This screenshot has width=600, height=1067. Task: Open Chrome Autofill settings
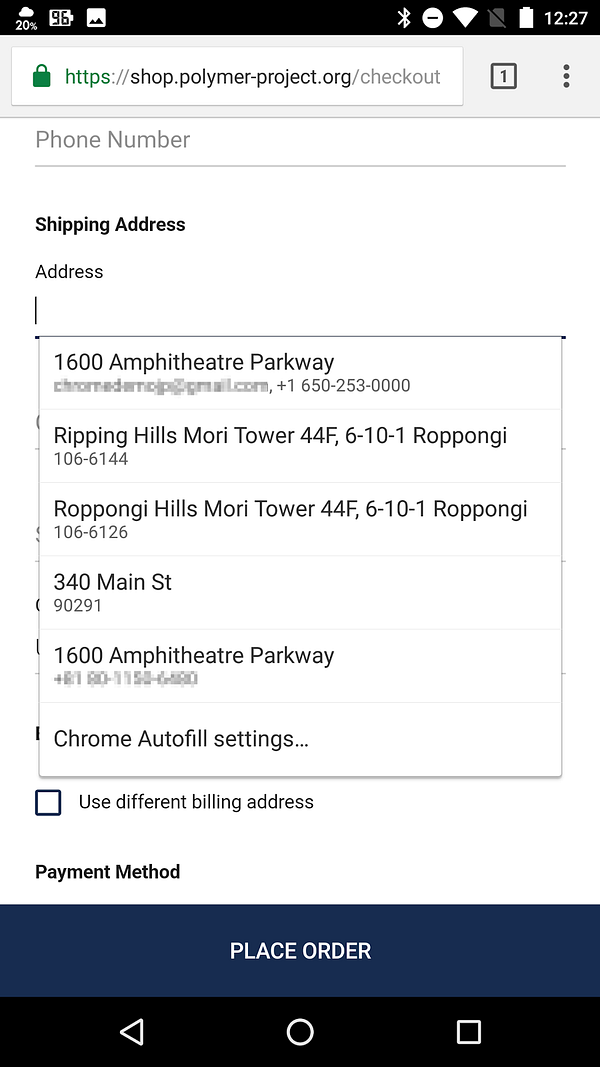[300, 738]
